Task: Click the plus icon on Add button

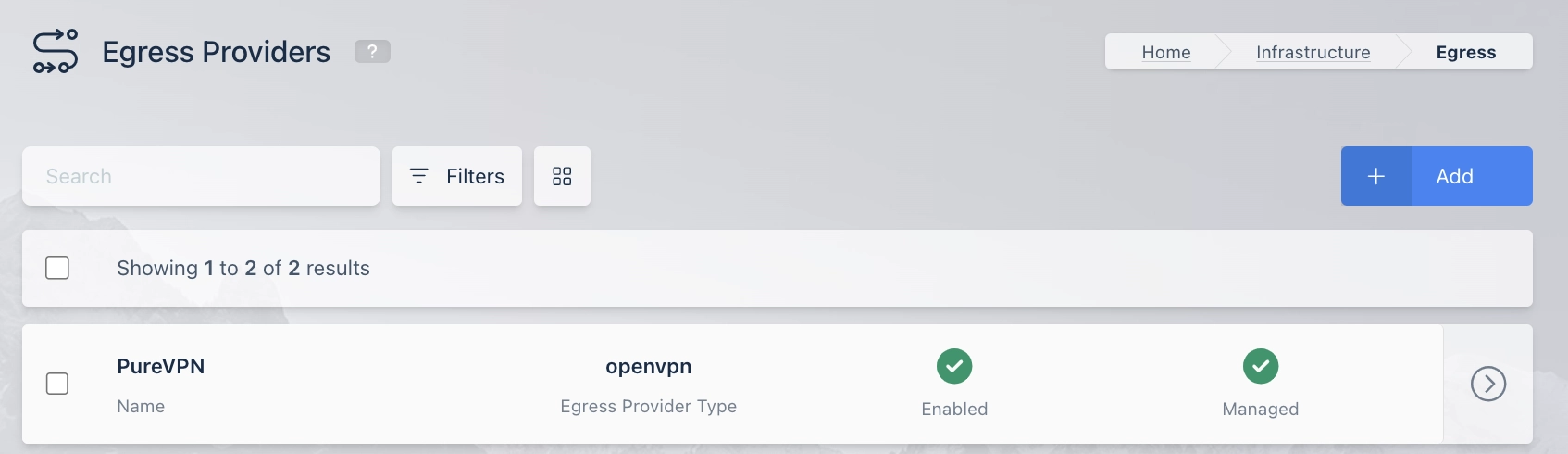Action: coord(1376,176)
